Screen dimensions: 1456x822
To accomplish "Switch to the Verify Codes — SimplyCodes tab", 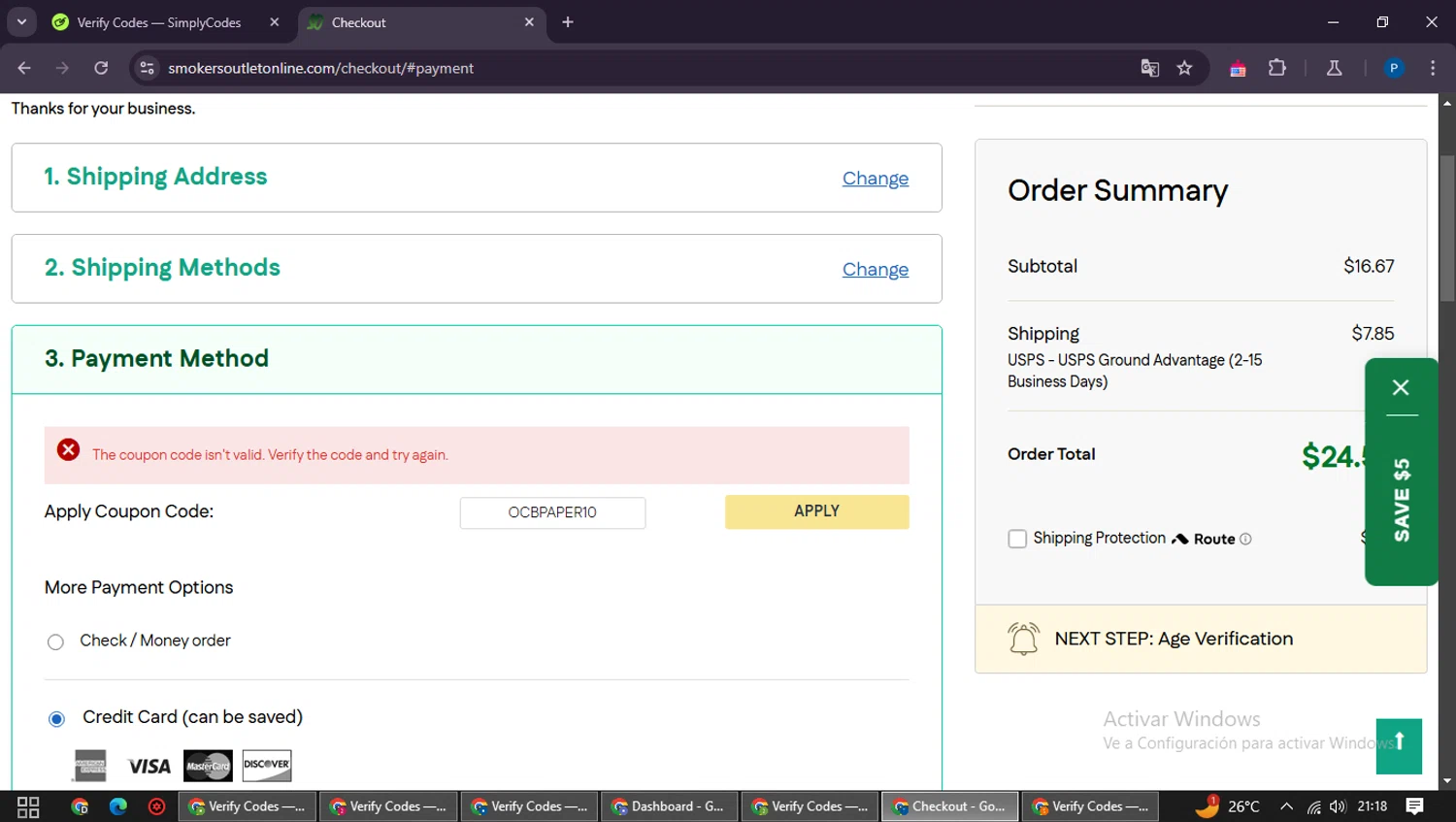I will click(160, 22).
